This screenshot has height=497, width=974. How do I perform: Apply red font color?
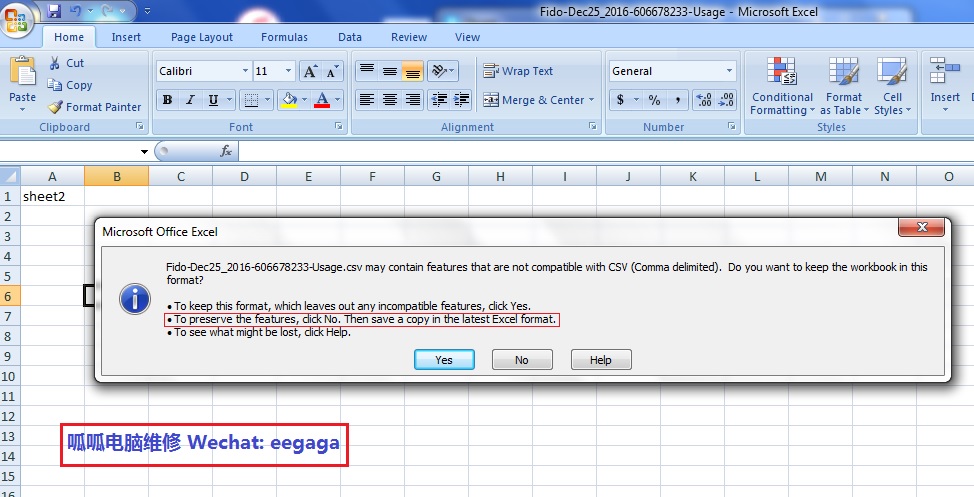pyautogui.click(x=322, y=99)
